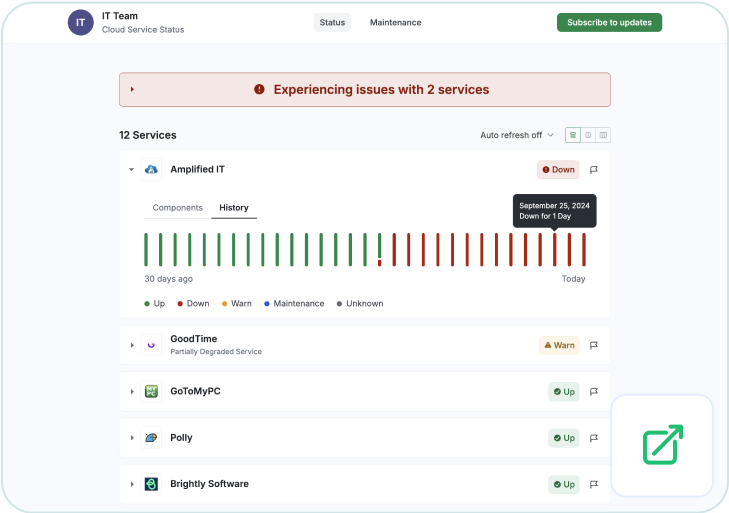
Task: Click red bar under September 25 tooltip
Action: pyautogui.click(x=555, y=250)
